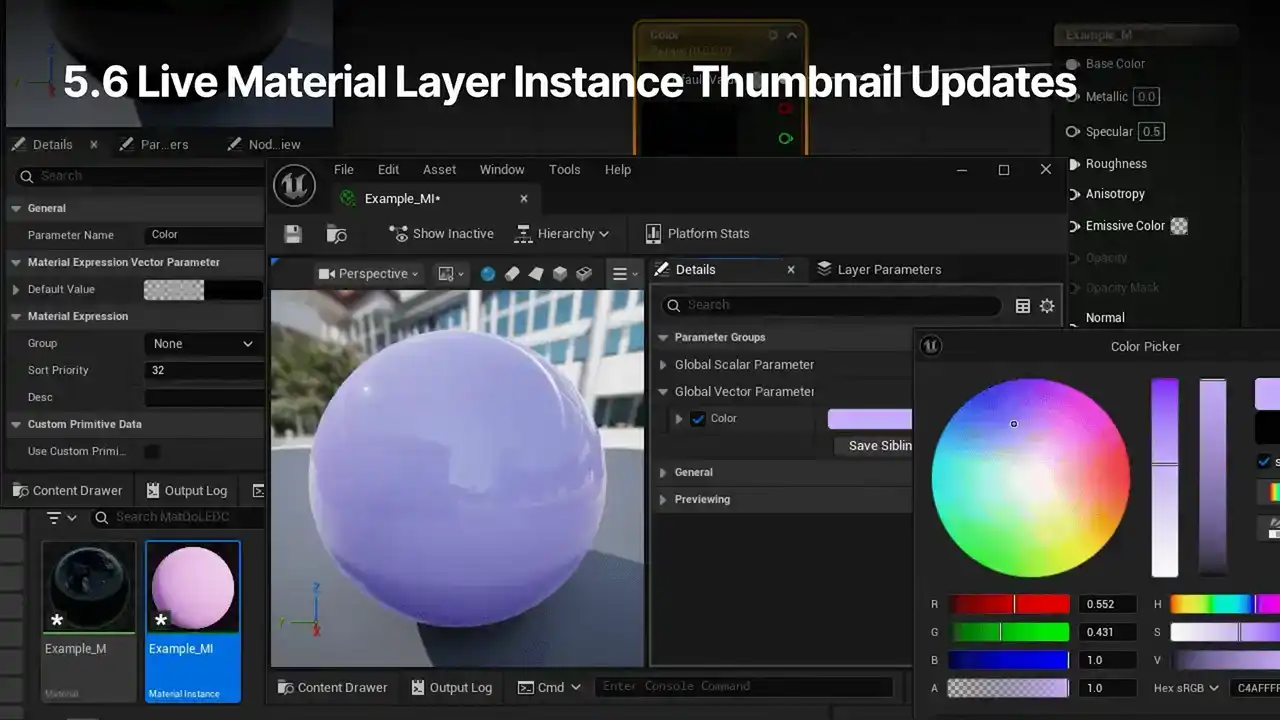Open the Perspective viewport dropdown
Image resolution: width=1280 pixels, height=720 pixels.
coord(369,274)
